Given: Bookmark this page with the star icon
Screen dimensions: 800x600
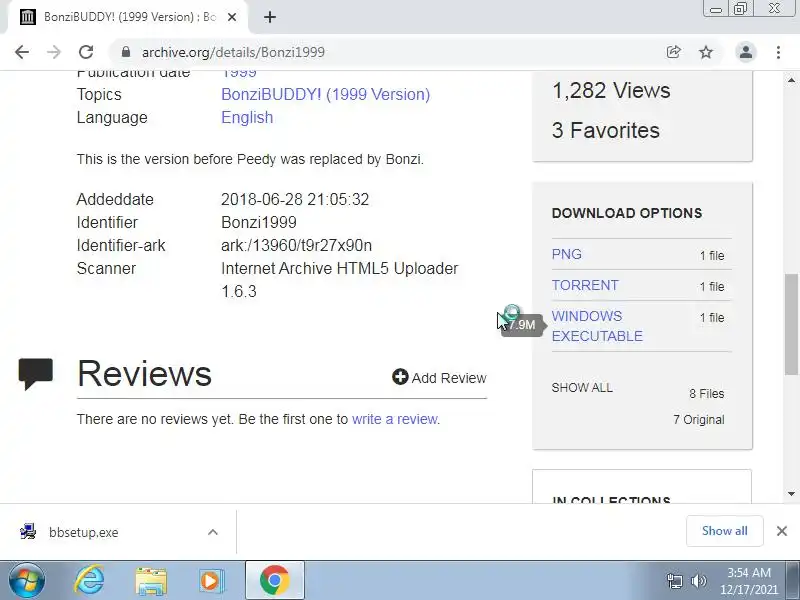Looking at the screenshot, I should coord(706,52).
